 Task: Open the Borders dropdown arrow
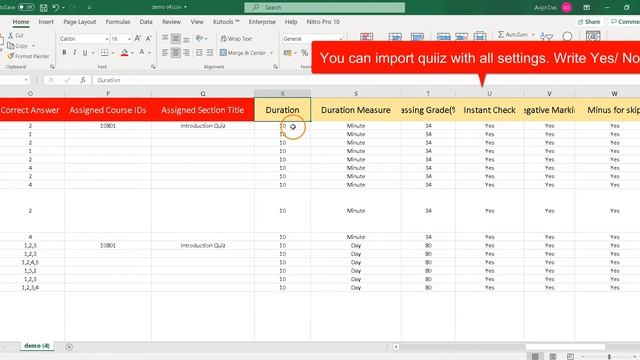113,53
